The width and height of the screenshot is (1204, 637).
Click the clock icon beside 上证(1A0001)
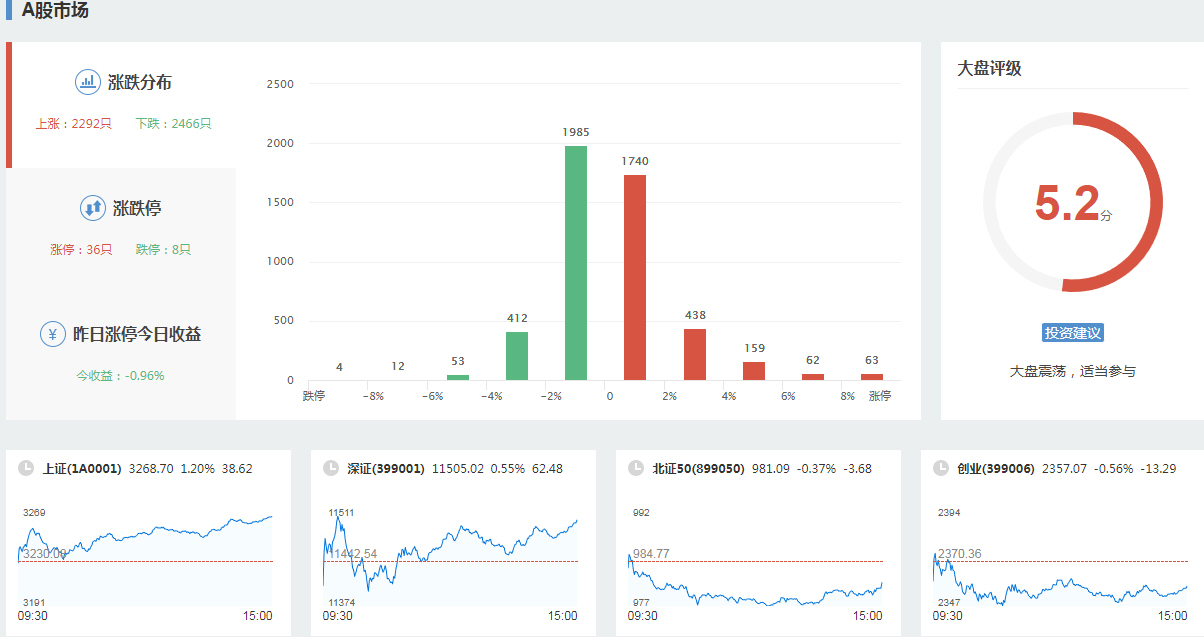pyautogui.click(x=26, y=468)
